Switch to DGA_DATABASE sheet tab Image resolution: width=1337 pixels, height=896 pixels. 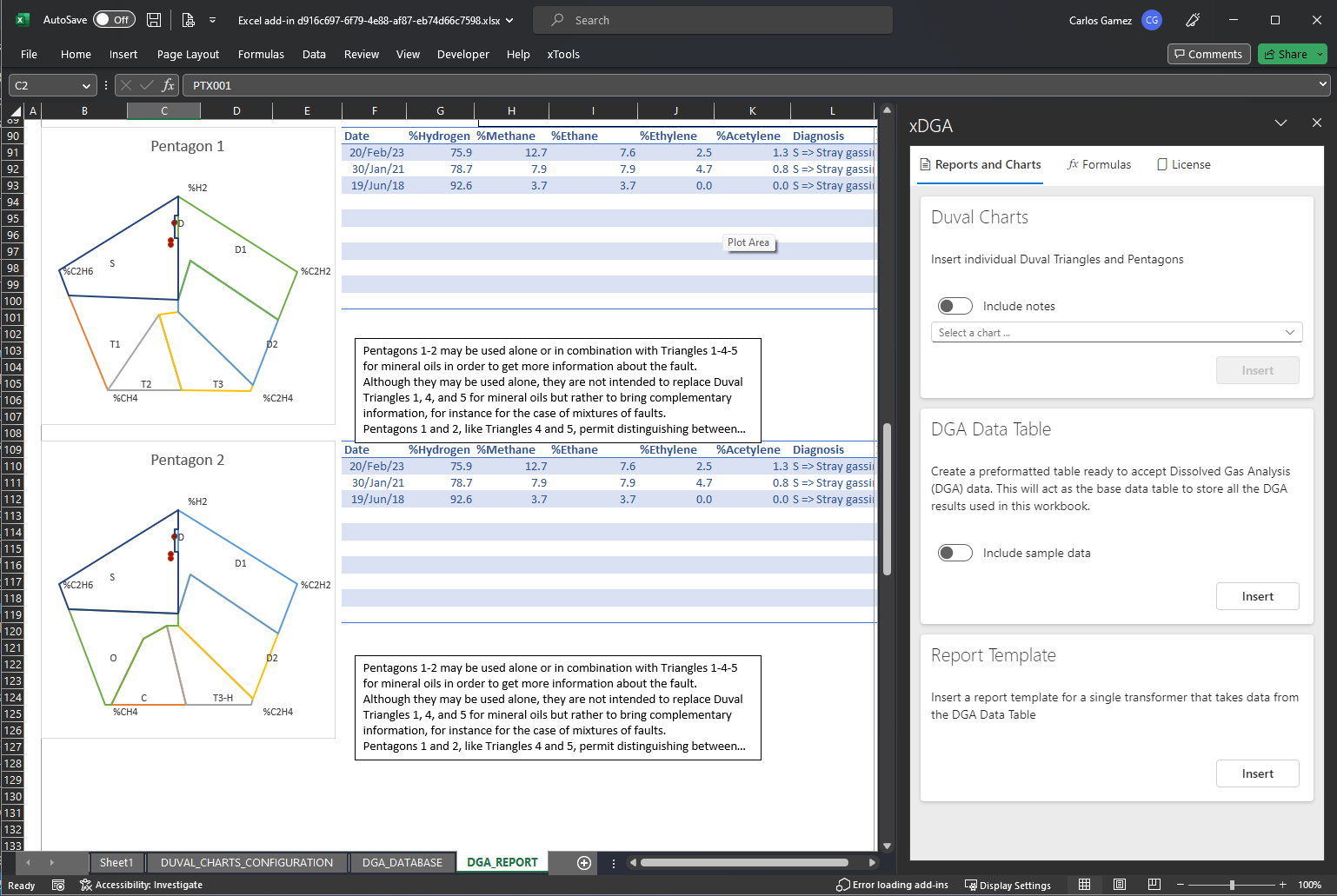(x=402, y=863)
